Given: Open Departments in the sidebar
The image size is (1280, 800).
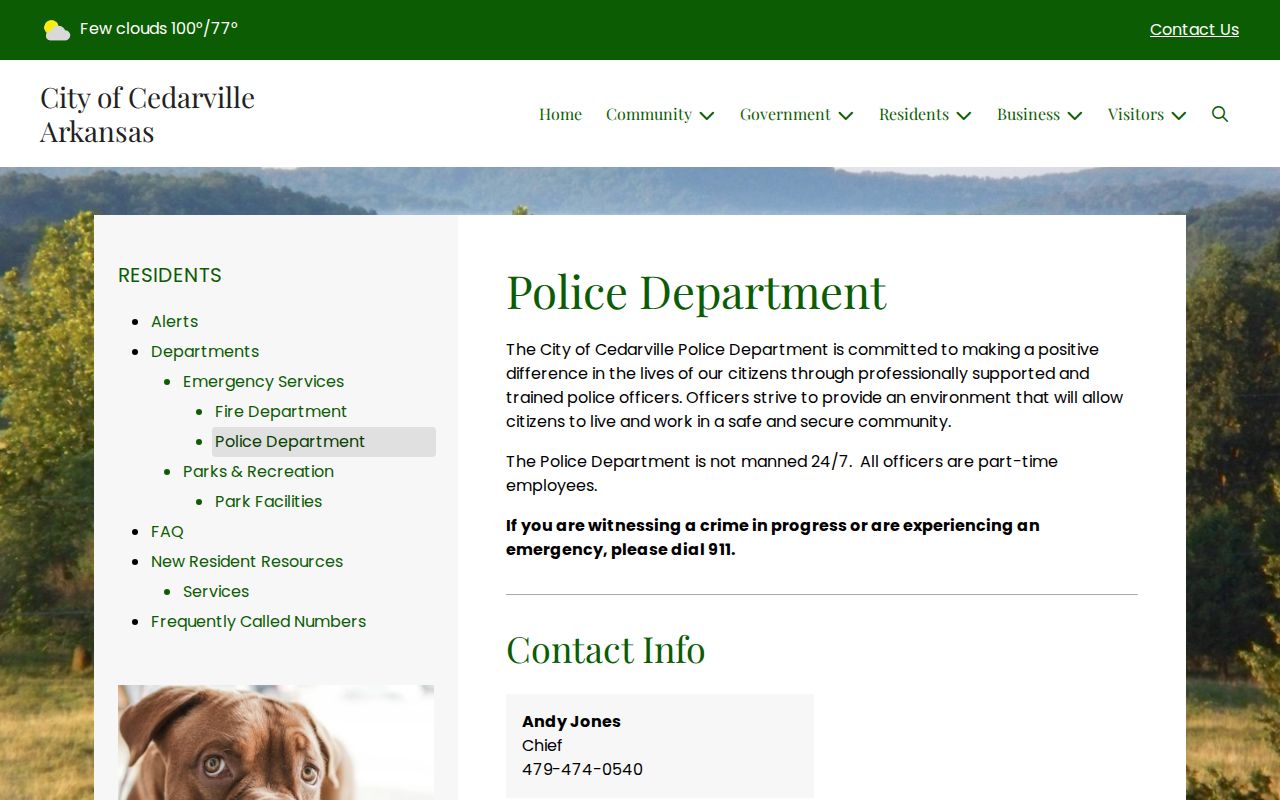Looking at the screenshot, I should tap(205, 351).
